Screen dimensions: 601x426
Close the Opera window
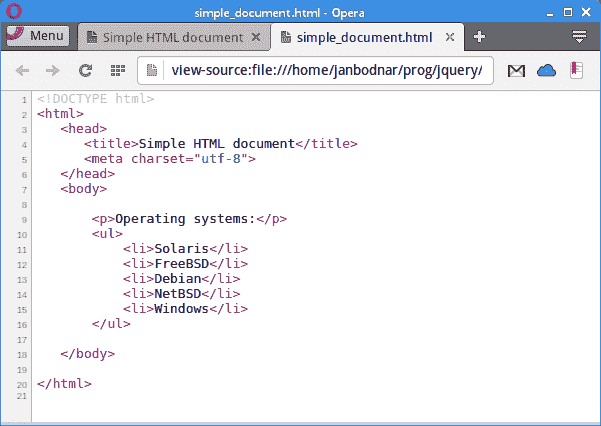[x=586, y=12]
